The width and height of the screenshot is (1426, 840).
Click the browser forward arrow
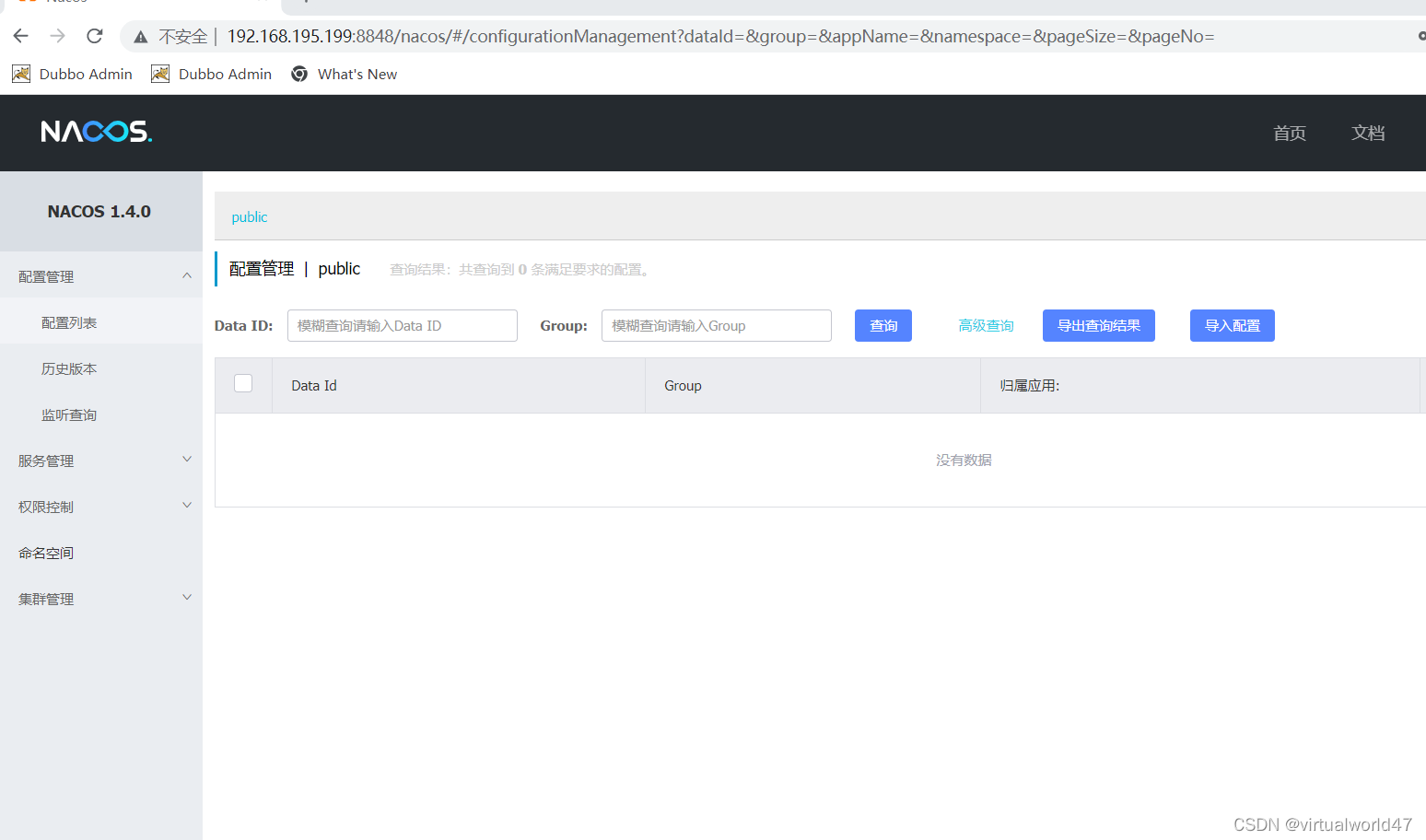58,36
